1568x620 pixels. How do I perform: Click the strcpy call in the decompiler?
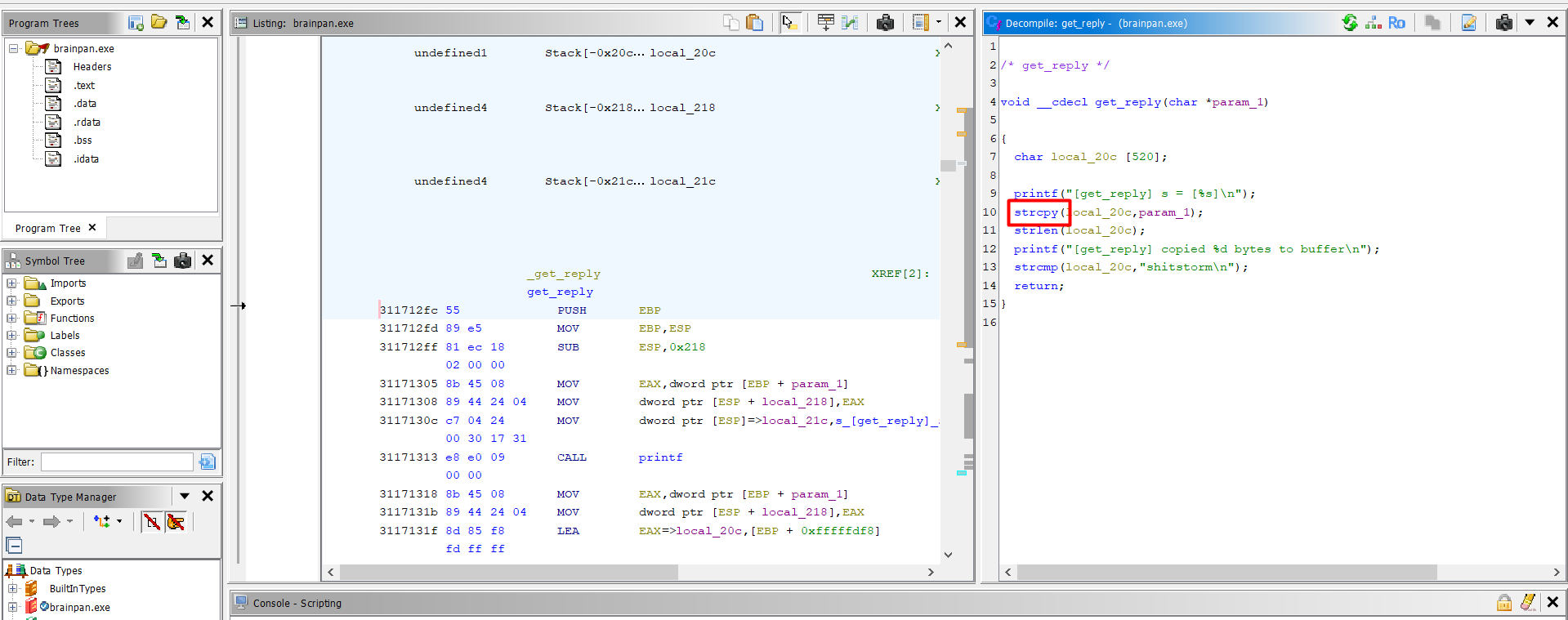coord(1036,212)
